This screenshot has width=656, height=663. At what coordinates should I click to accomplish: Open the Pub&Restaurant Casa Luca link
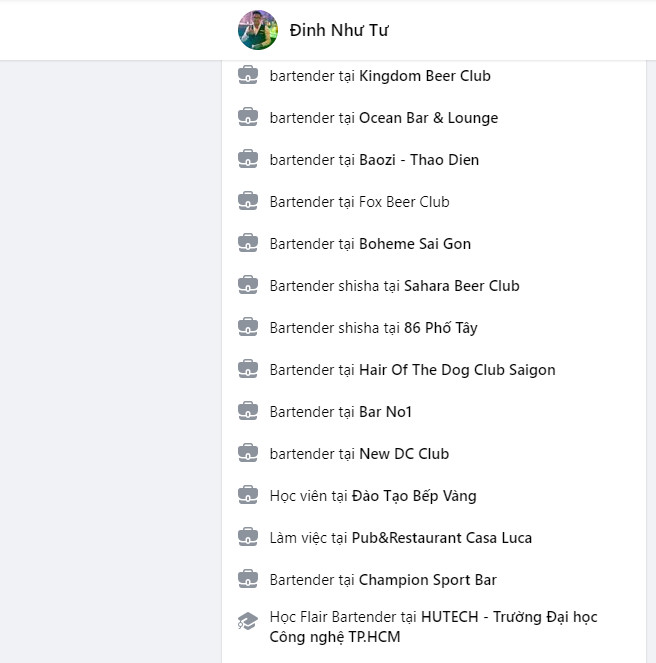(x=441, y=538)
